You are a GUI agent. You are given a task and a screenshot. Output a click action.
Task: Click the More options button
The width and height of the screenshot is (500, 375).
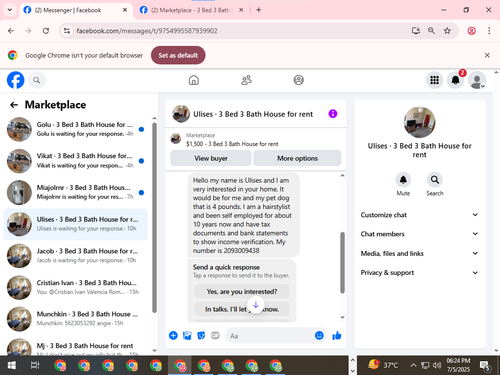pyautogui.click(x=297, y=158)
